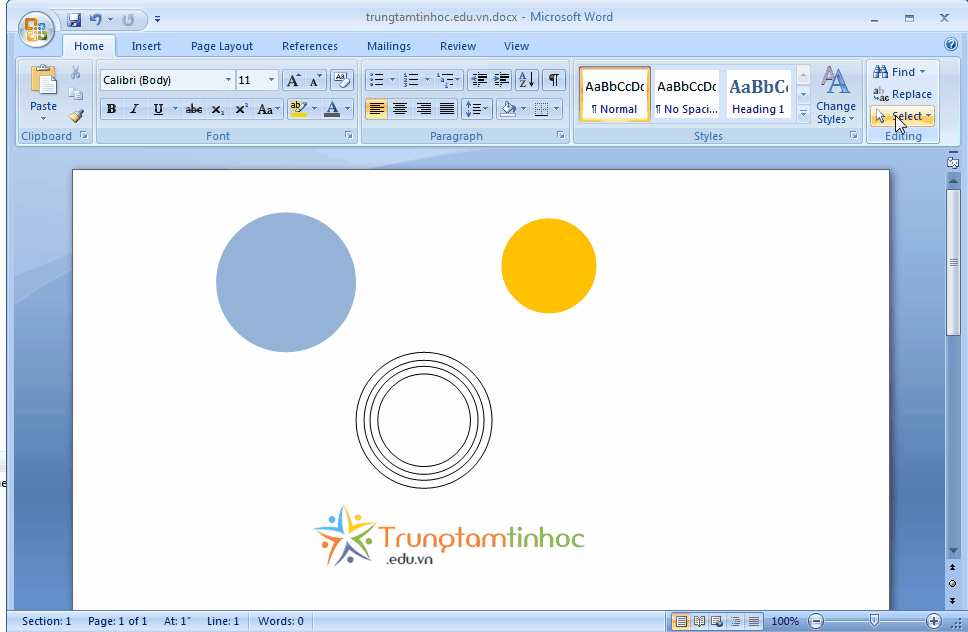The width and height of the screenshot is (968, 632).
Task: Toggle Show/Hide paragraph marks
Action: (x=554, y=80)
